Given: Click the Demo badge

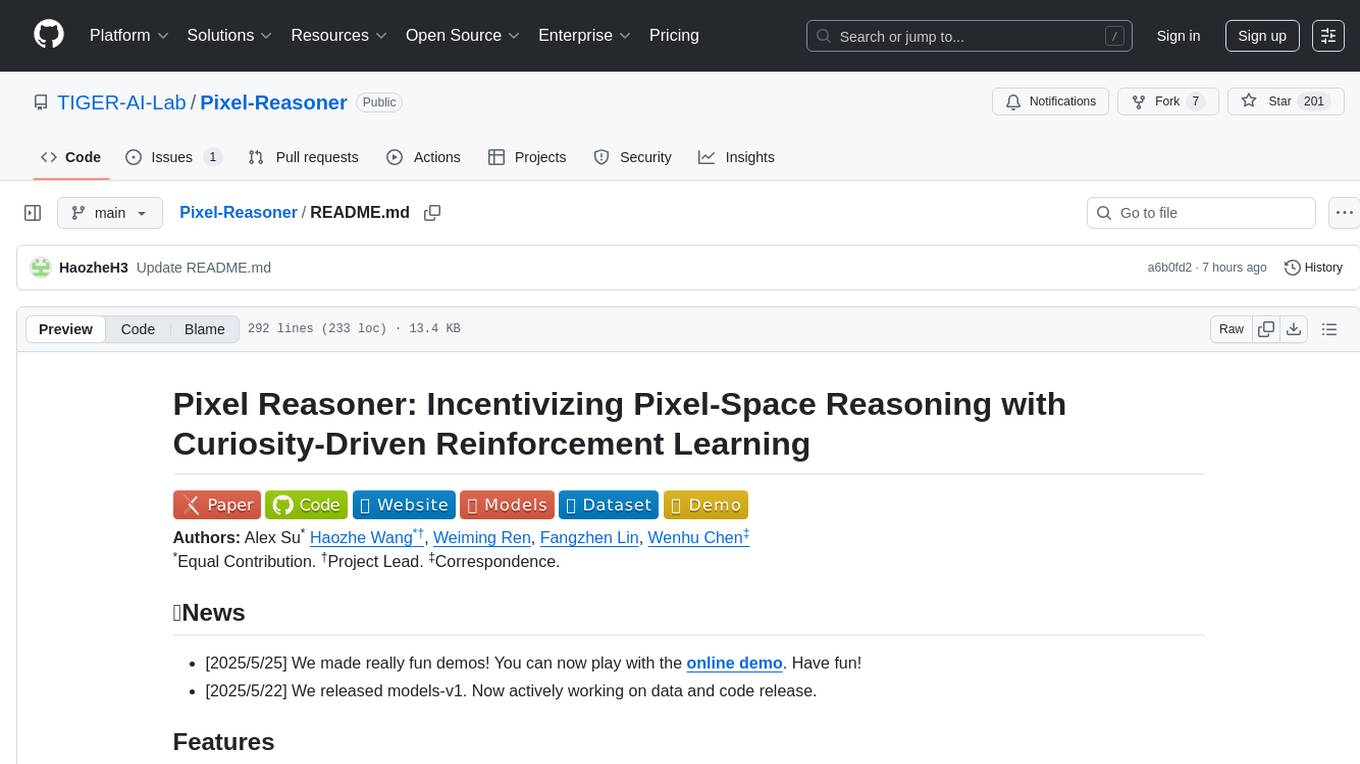Looking at the screenshot, I should pyautogui.click(x=705, y=505).
